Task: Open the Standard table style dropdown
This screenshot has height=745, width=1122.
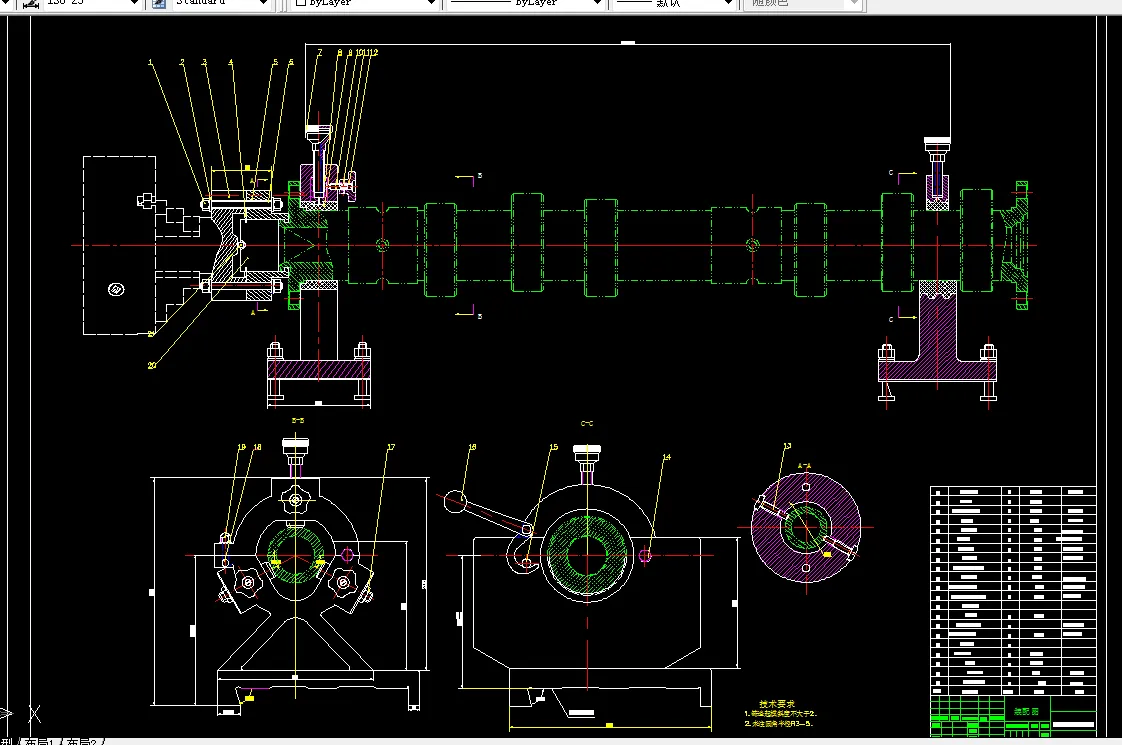Action: (x=263, y=3)
